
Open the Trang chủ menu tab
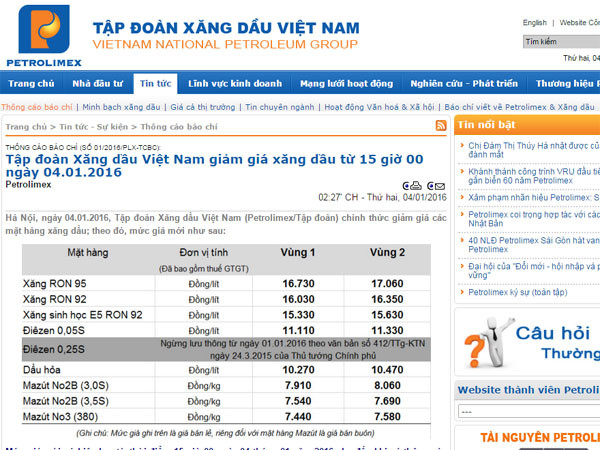pyautogui.click(x=31, y=84)
